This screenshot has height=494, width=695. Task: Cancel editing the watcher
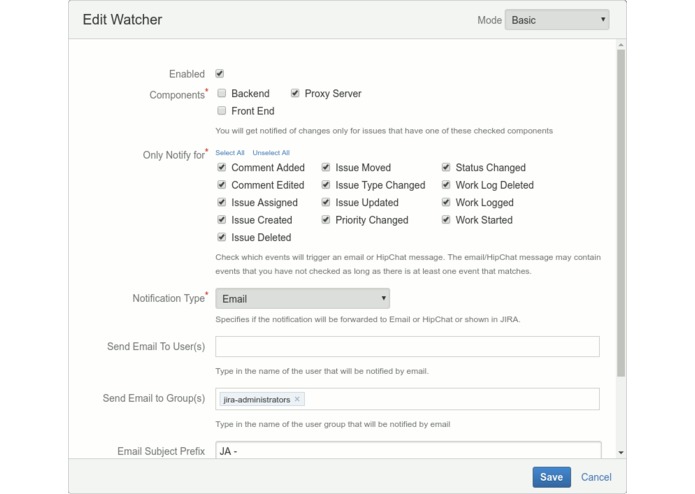tap(596, 477)
